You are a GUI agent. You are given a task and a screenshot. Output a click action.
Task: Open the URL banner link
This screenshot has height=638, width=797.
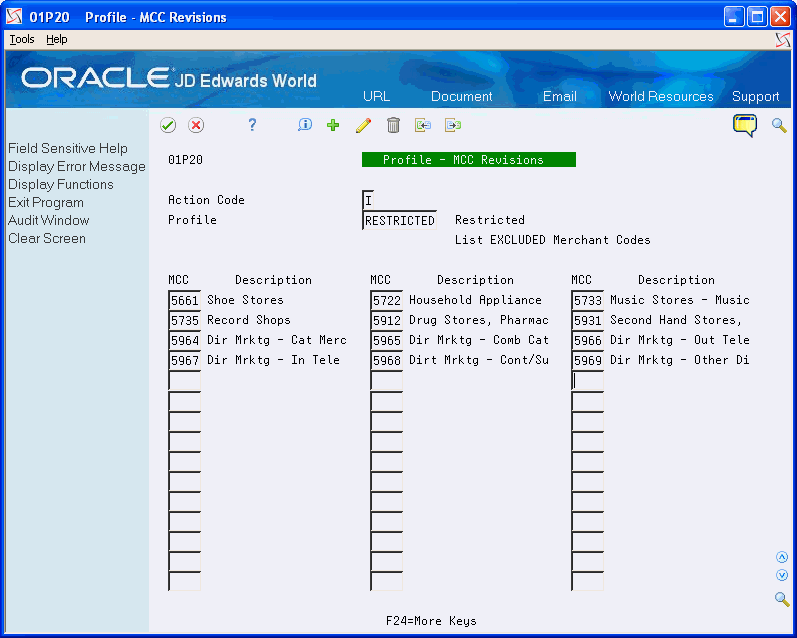pyautogui.click(x=377, y=96)
